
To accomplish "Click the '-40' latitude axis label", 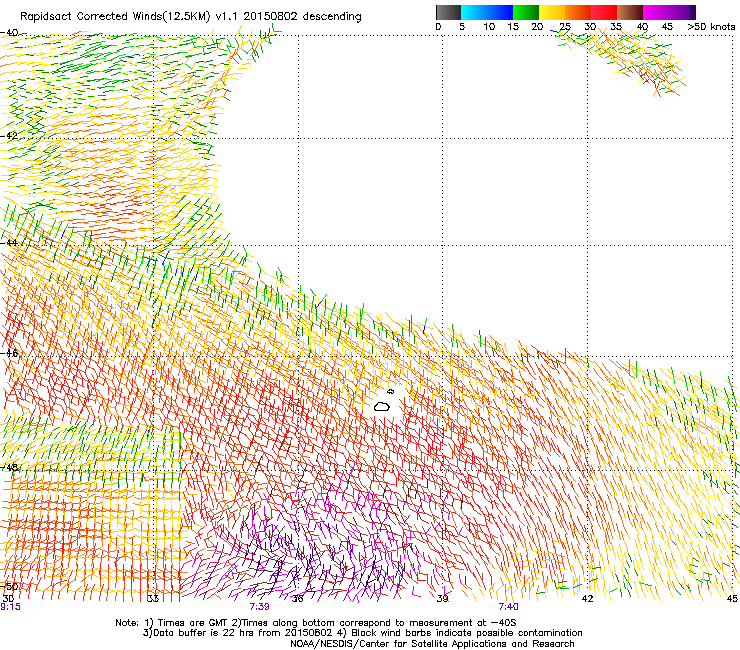I will [x=9, y=33].
